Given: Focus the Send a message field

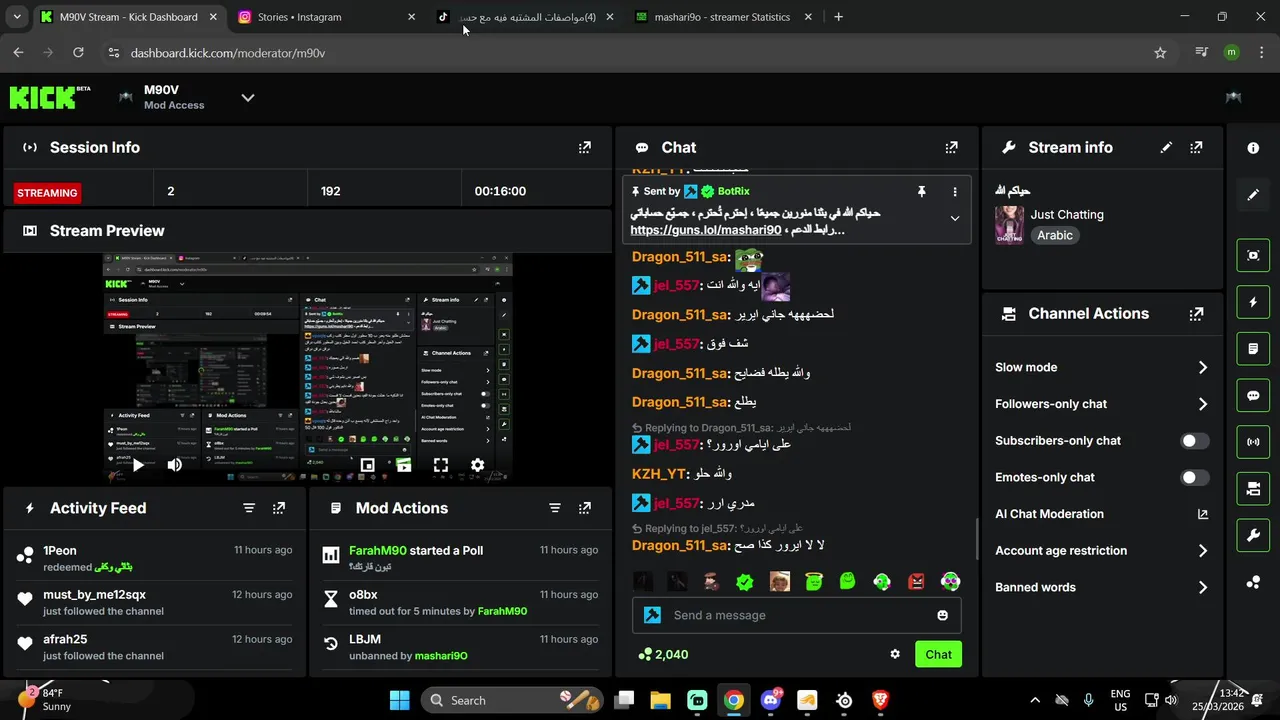Looking at the screenshot, I should tap(797, 615).
